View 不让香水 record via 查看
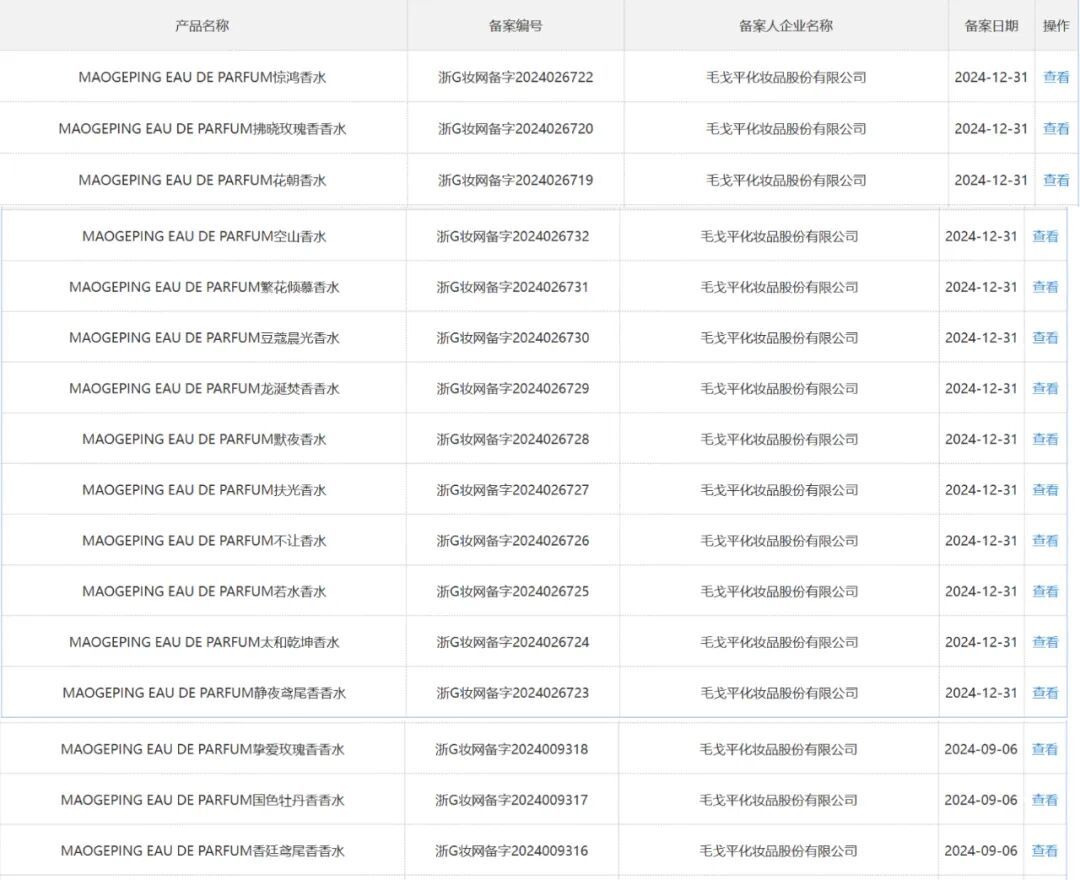This screenshot has height=880, width=1080. click(x=1045, y=541)
